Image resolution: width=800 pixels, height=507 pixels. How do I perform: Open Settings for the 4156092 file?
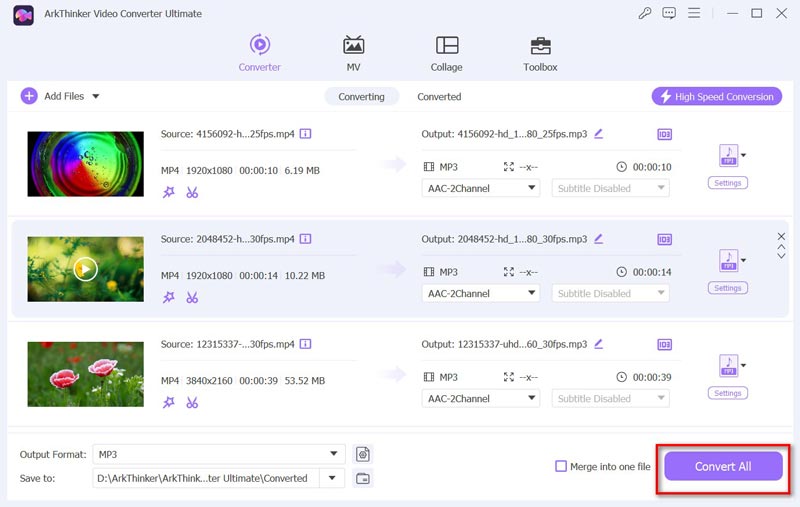(x=728, y=183)
